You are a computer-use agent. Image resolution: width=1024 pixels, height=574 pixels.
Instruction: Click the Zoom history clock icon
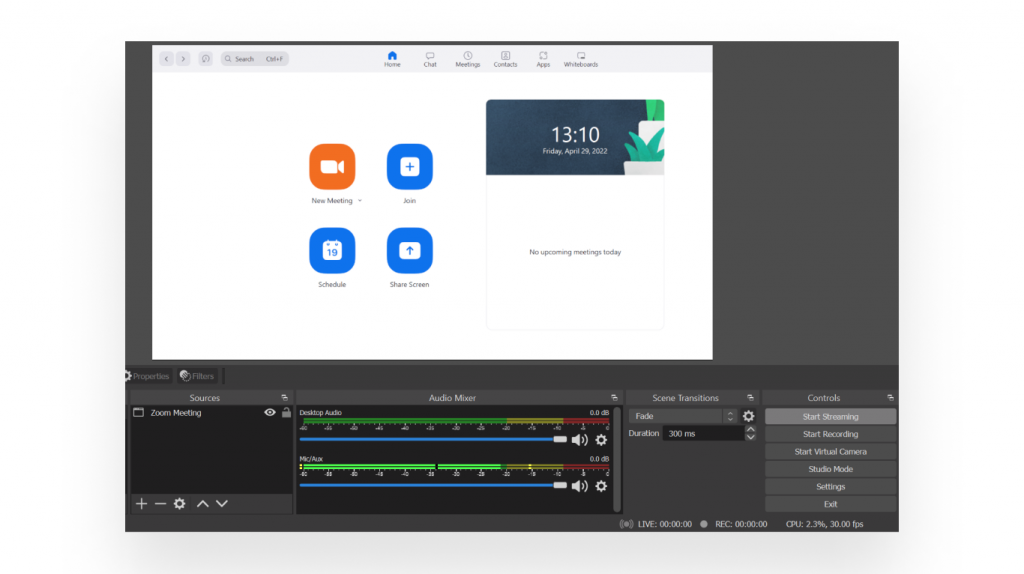click(x=206, y=59)
